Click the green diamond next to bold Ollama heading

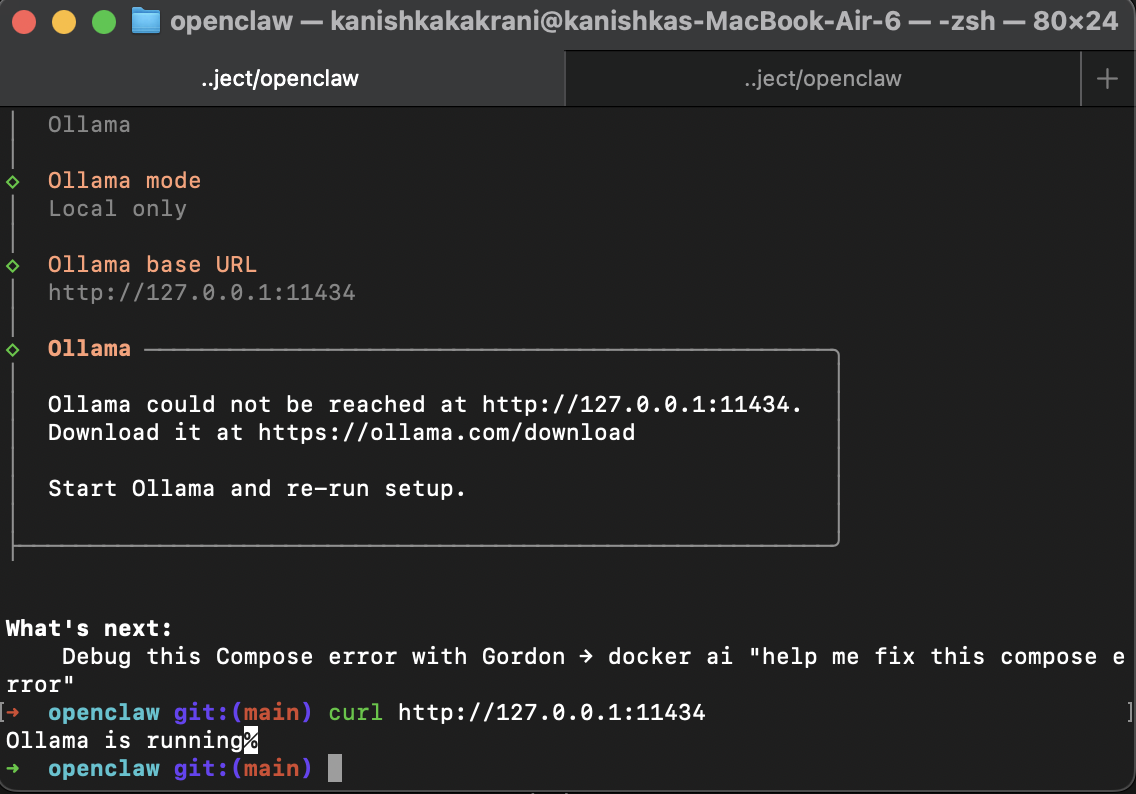[13, 349]
